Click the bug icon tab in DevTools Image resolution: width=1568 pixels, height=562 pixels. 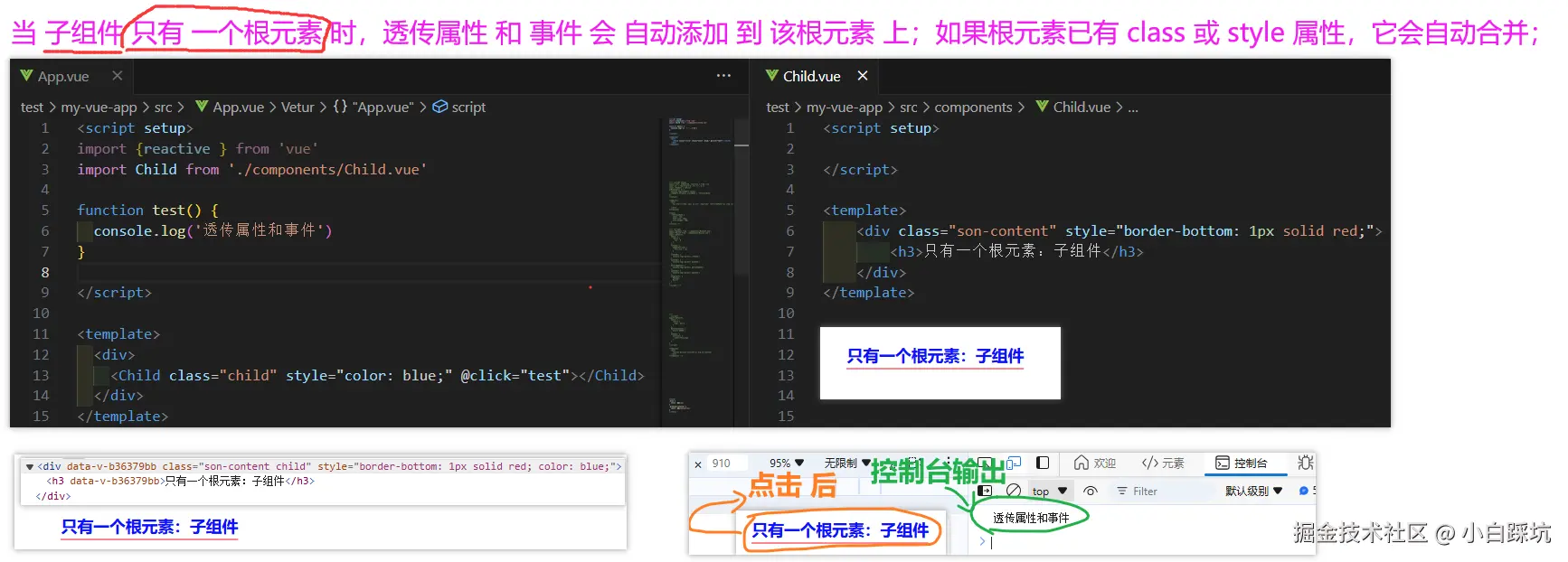pos(1305,463)
